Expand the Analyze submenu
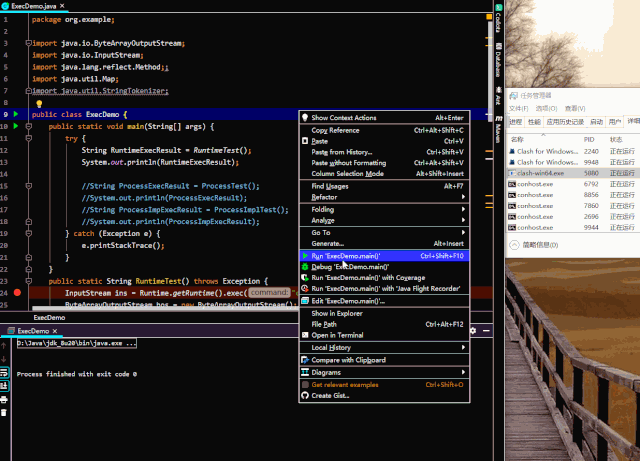640x461 pixels. point(384,220)
